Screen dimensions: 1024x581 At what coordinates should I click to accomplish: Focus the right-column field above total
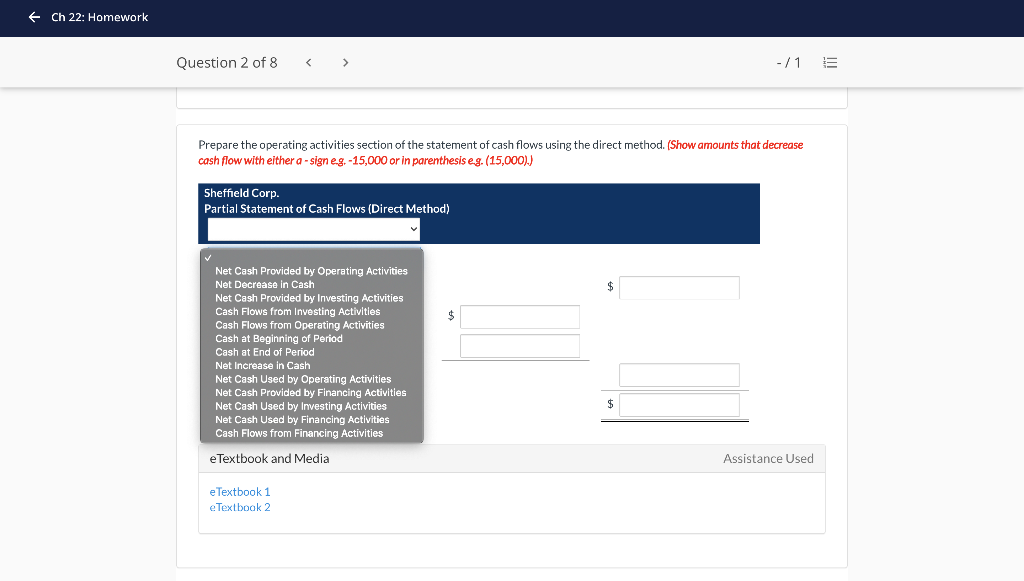click(679, 375)
